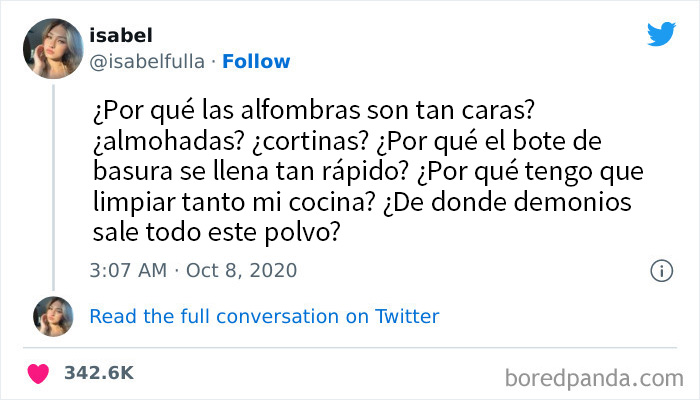Read the full conversation on Twitter
Screen dimensions: 700x400
tap(264, 317)
